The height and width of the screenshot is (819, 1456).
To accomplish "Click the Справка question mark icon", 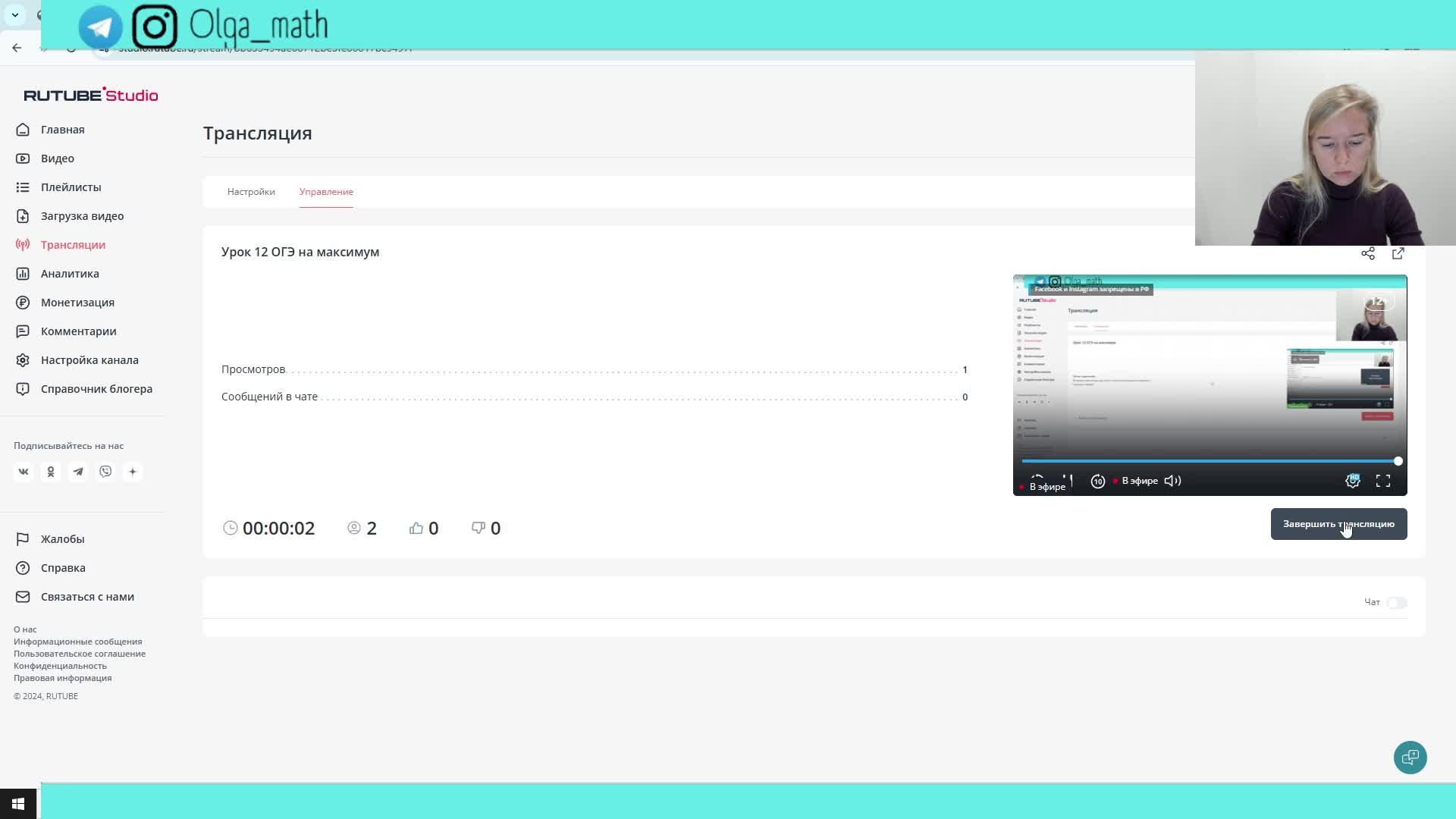I will pyautogui.click(x=23, y=568).
